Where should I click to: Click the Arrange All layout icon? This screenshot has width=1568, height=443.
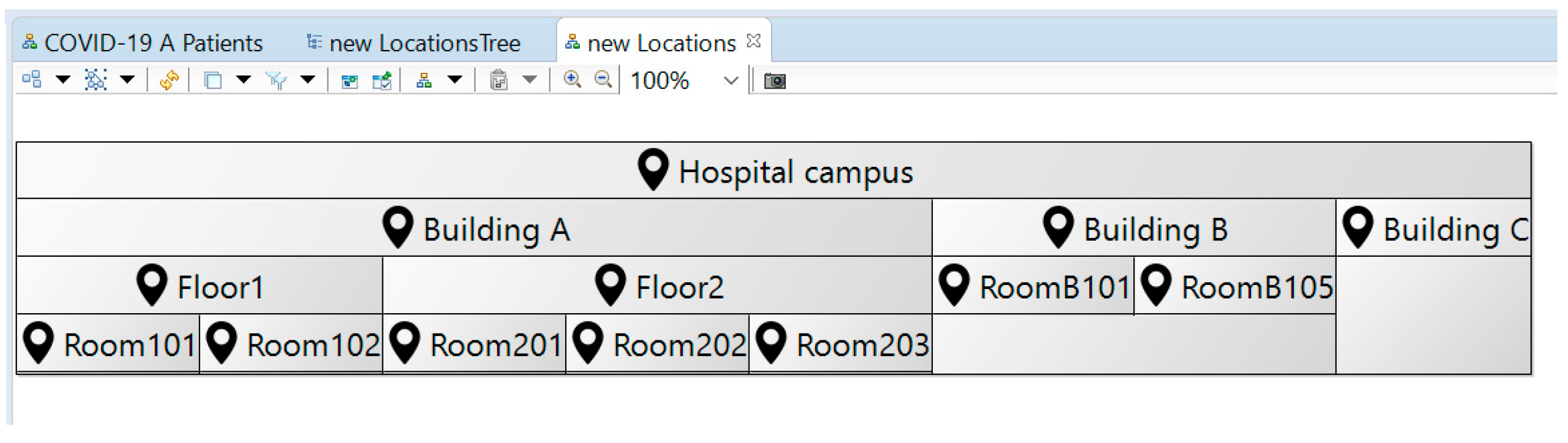tap(32, 79)
